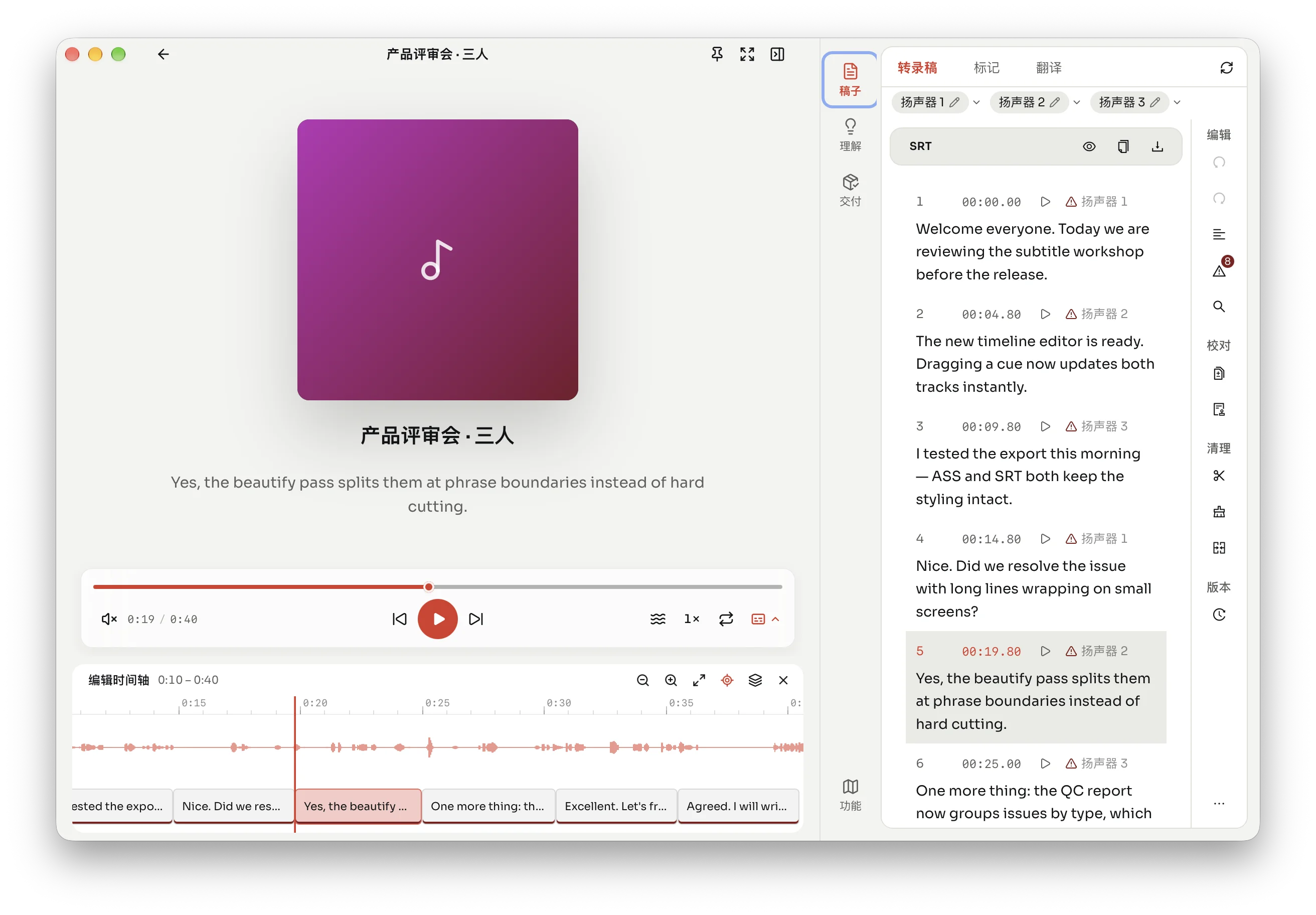The height and width of the screenshot is (915, 1316).
Task: Expand the 扬声器 1 dropdown chevron
Action: point(976,103)
